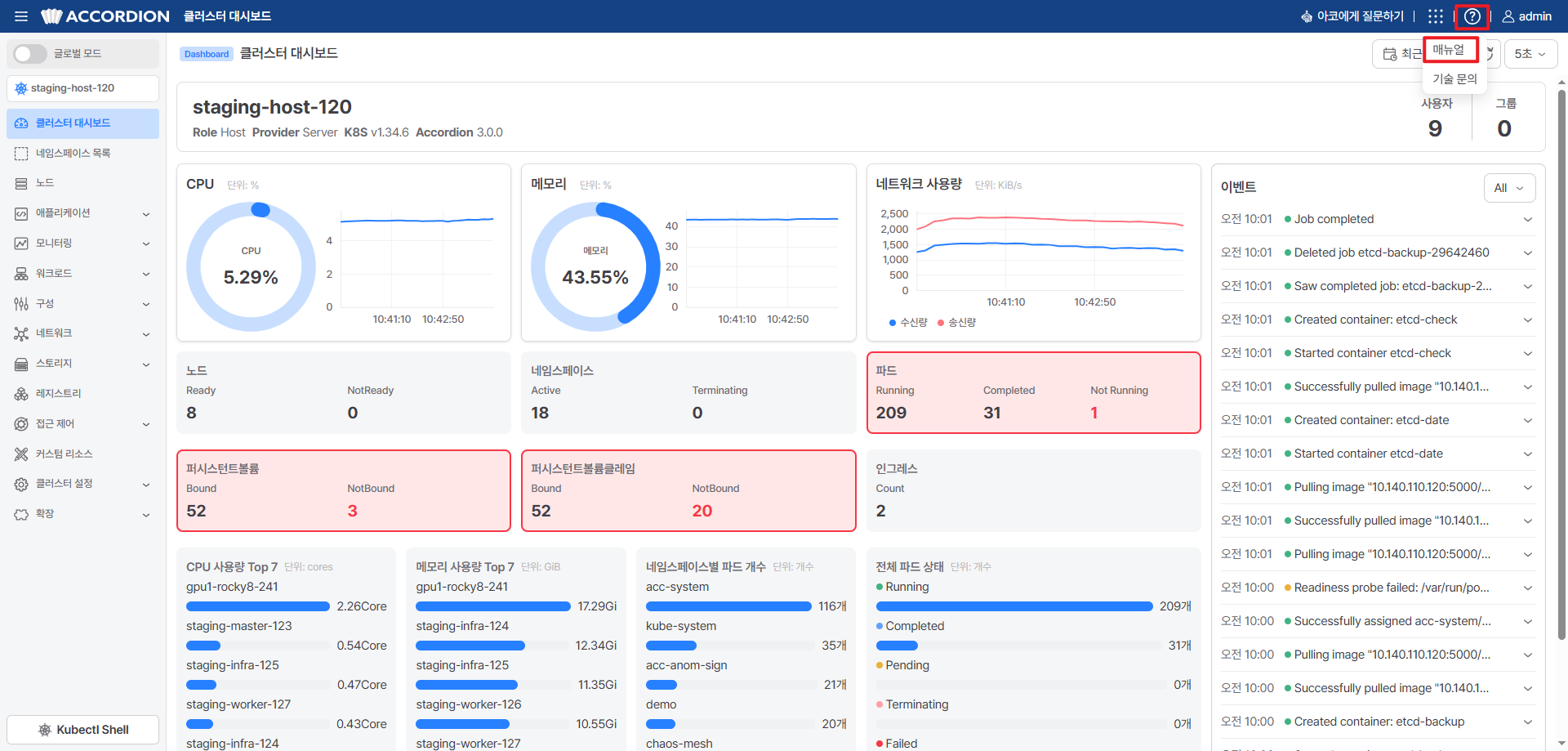Open the Configuration (구성) sidebar menu
1568x751 pixels.
click(x=82, y=304)
